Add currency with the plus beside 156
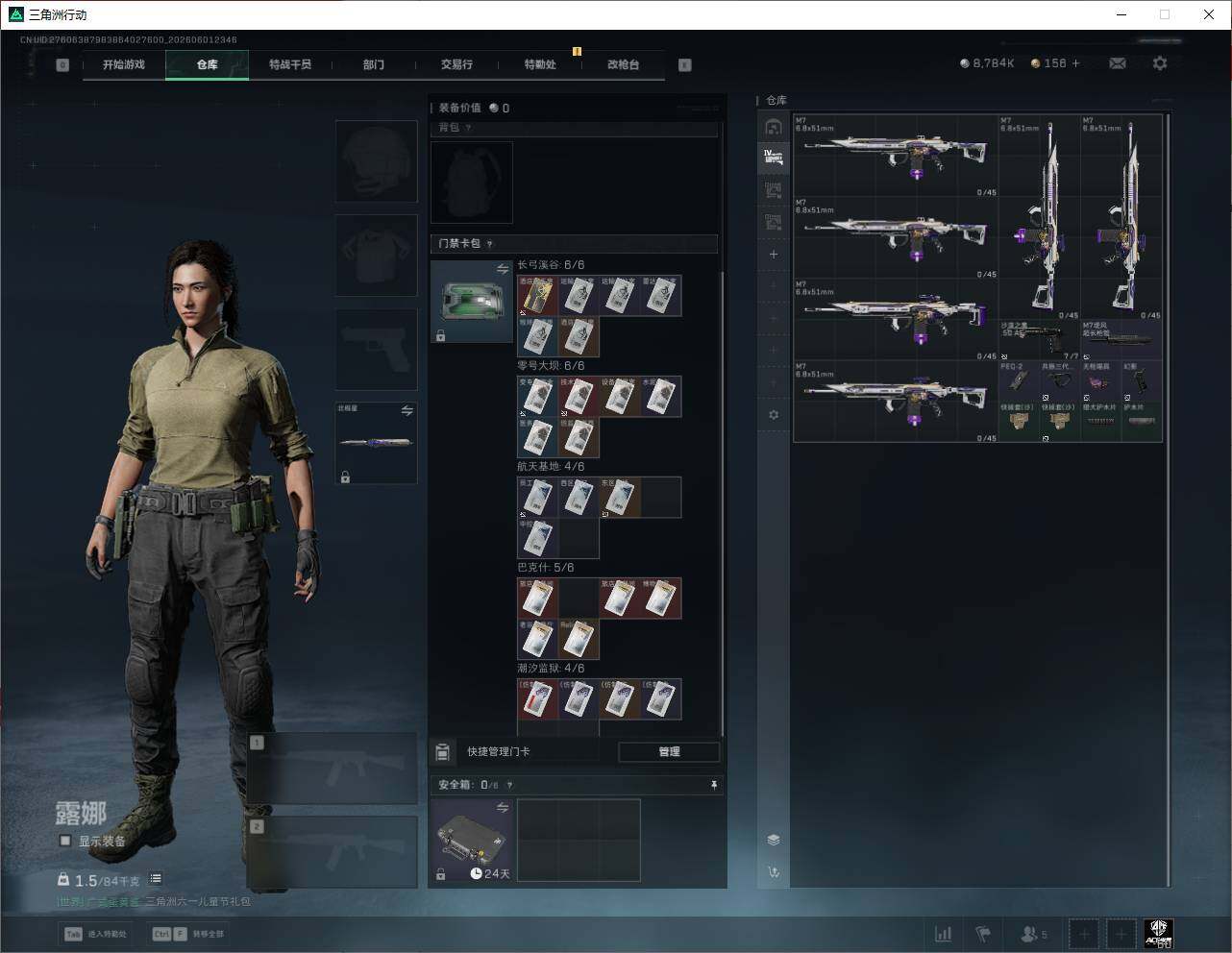The image size is (1232, 953). 1075,63
